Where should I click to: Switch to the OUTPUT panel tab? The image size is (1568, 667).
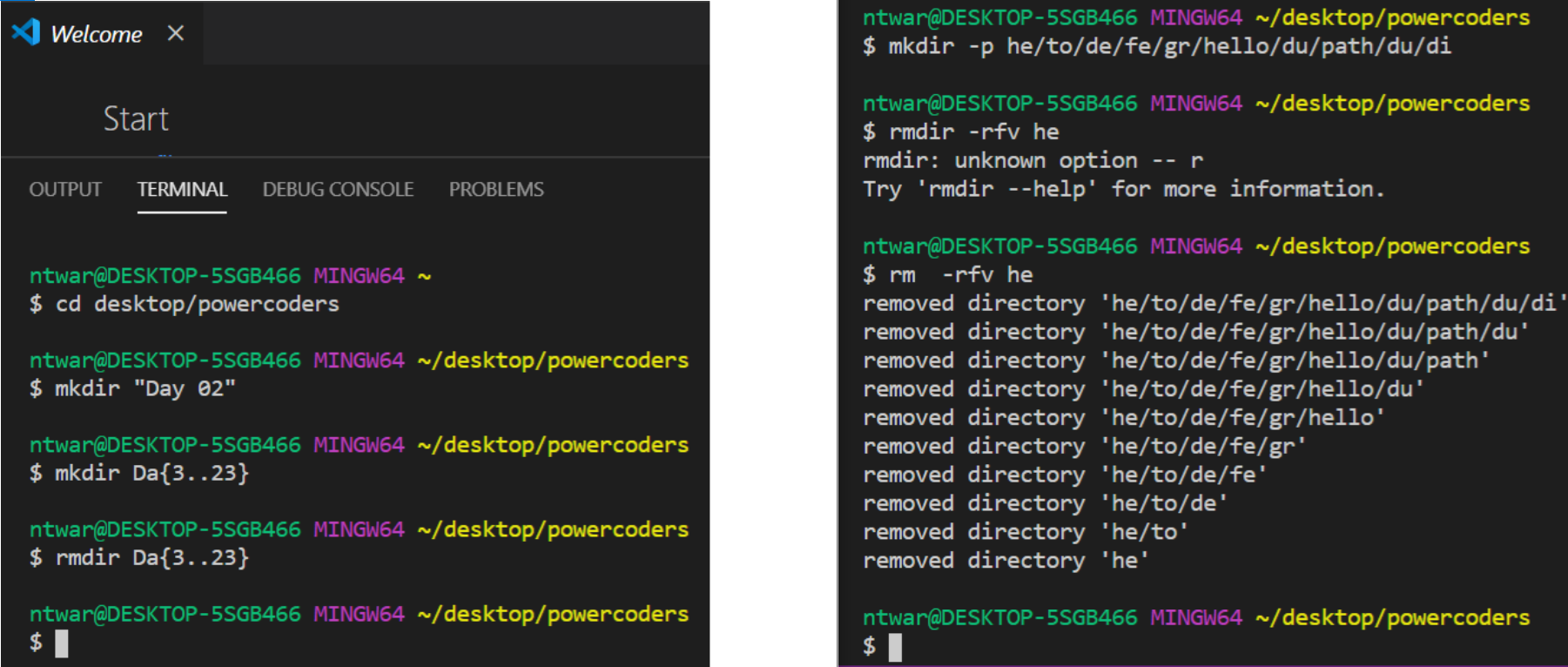65,189
